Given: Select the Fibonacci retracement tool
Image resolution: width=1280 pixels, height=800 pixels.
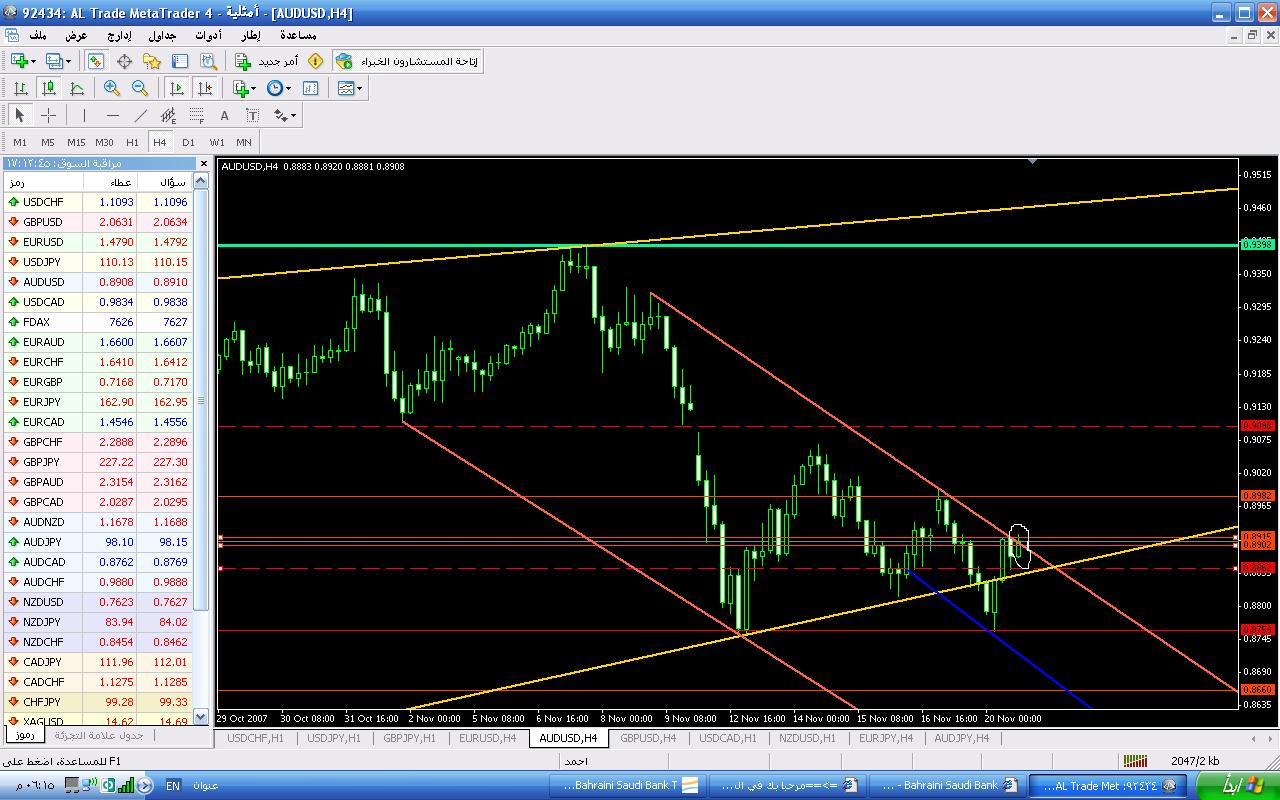Looking at the screenshot, I should tap(197, 115).
